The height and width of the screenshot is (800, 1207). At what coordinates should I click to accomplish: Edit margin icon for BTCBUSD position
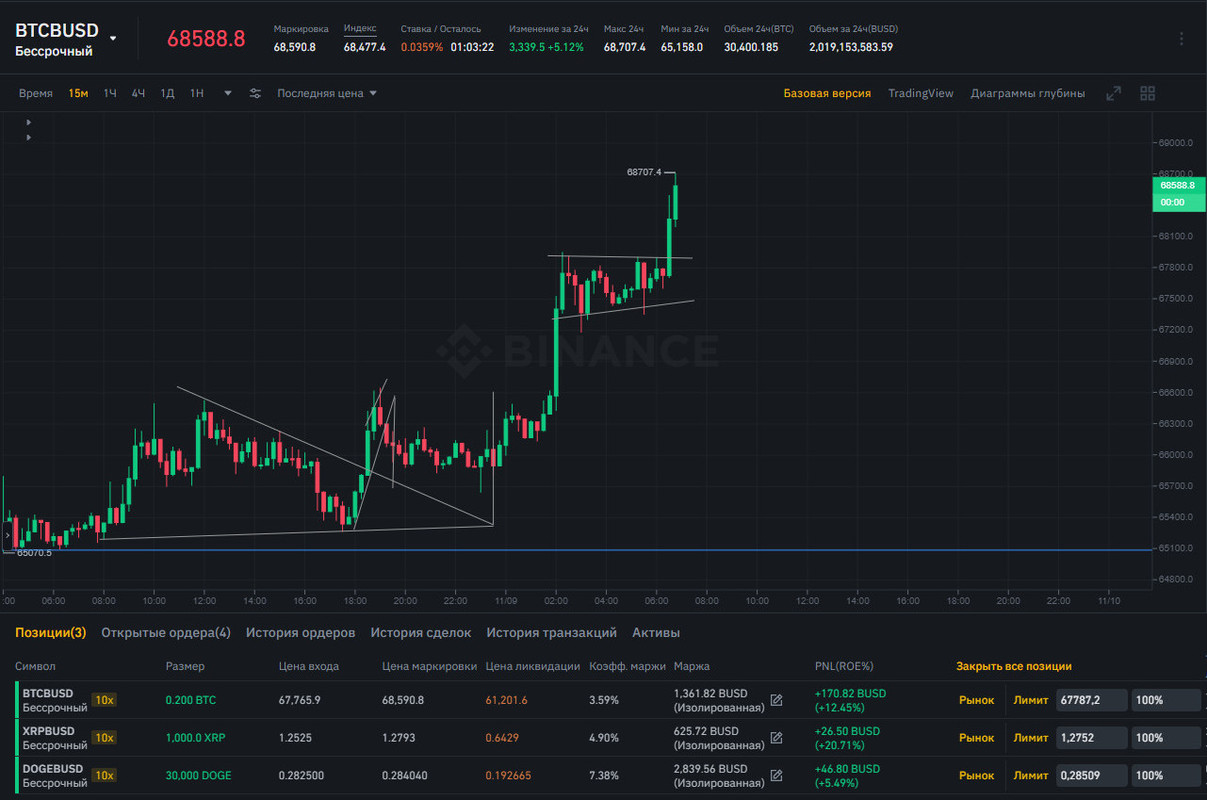[x=776, y=700]
